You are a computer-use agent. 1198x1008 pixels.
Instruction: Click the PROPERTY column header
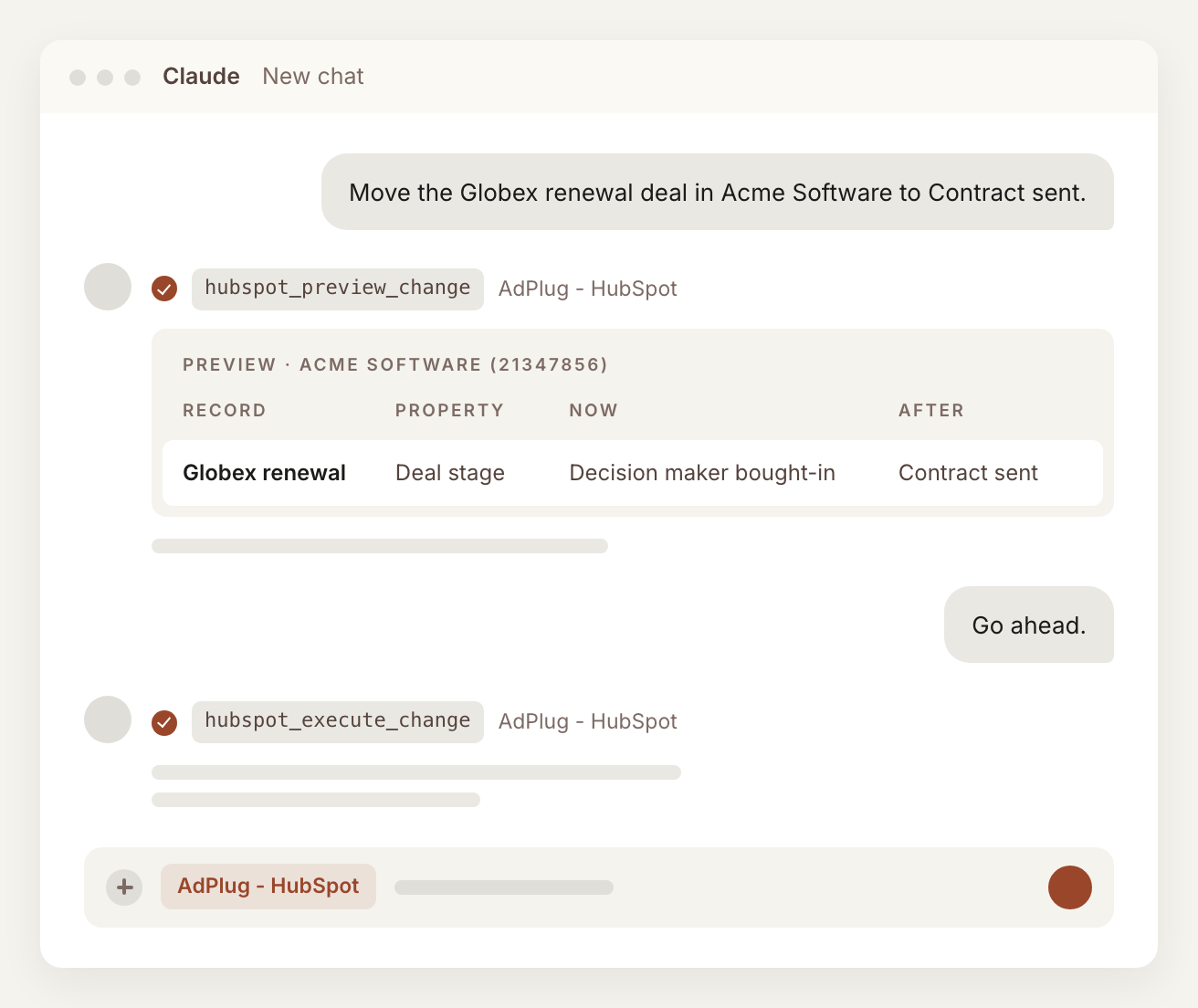coord(449,411)
